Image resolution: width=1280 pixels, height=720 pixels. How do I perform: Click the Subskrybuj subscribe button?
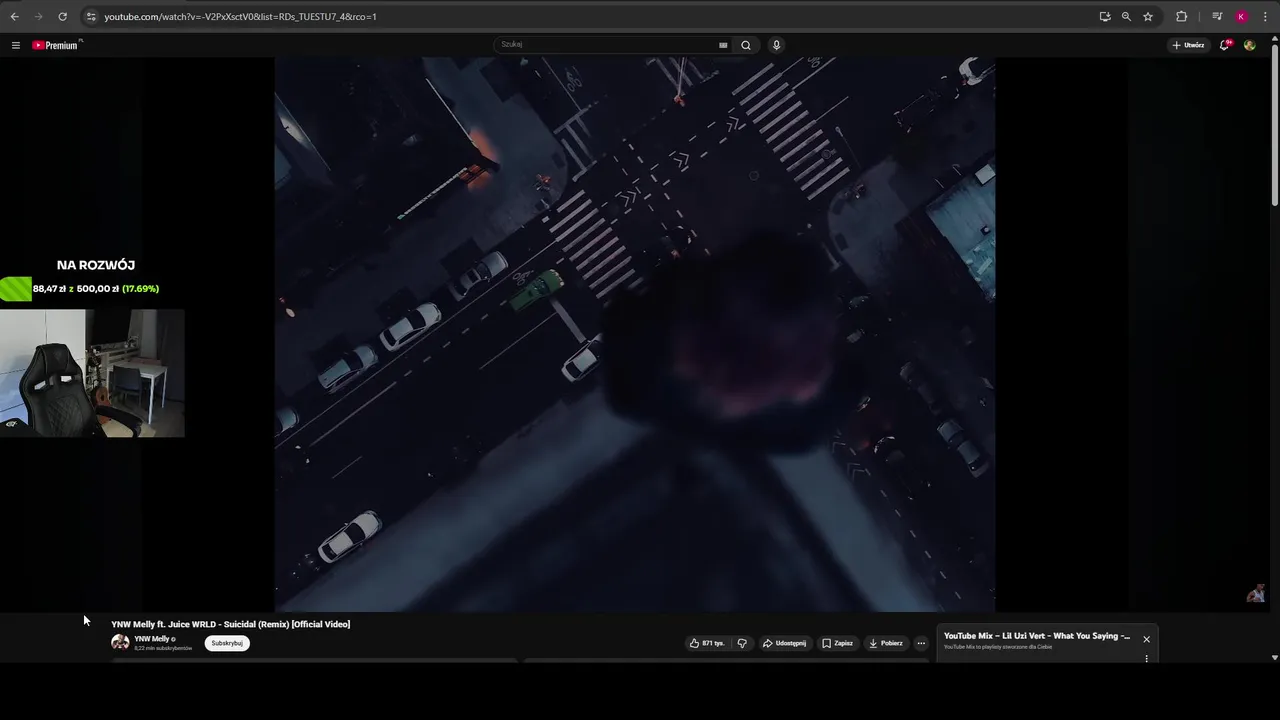pos(227,643)
